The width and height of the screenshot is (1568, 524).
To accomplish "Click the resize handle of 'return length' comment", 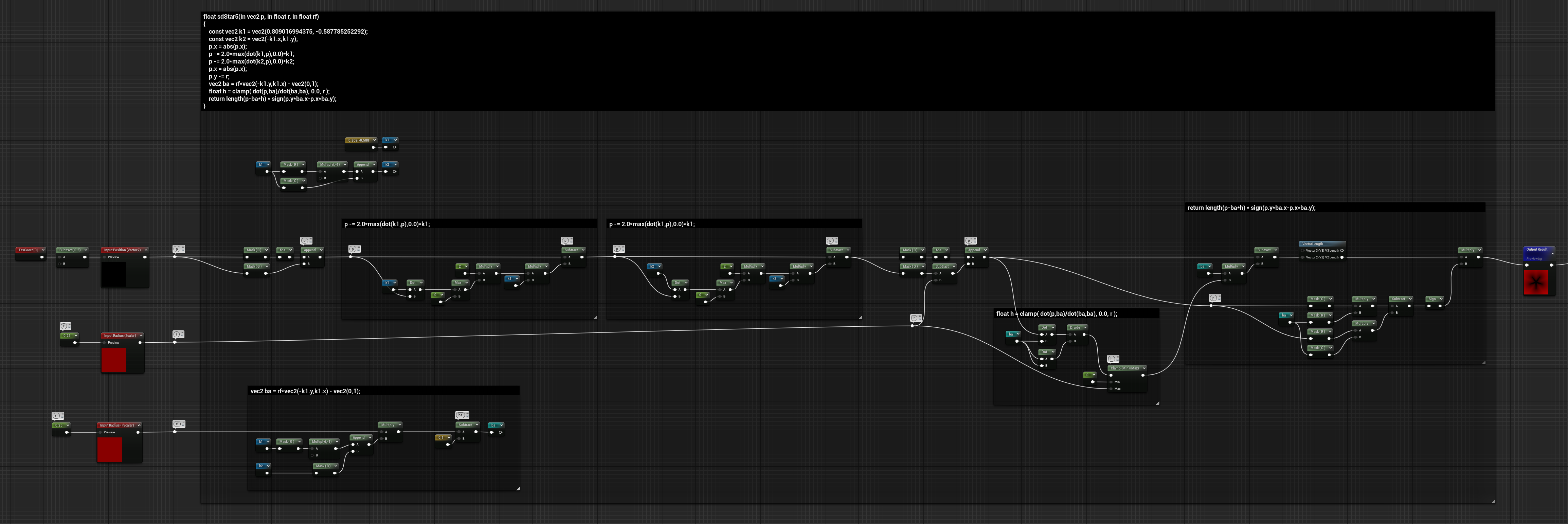I will [x=1483, y=362].
